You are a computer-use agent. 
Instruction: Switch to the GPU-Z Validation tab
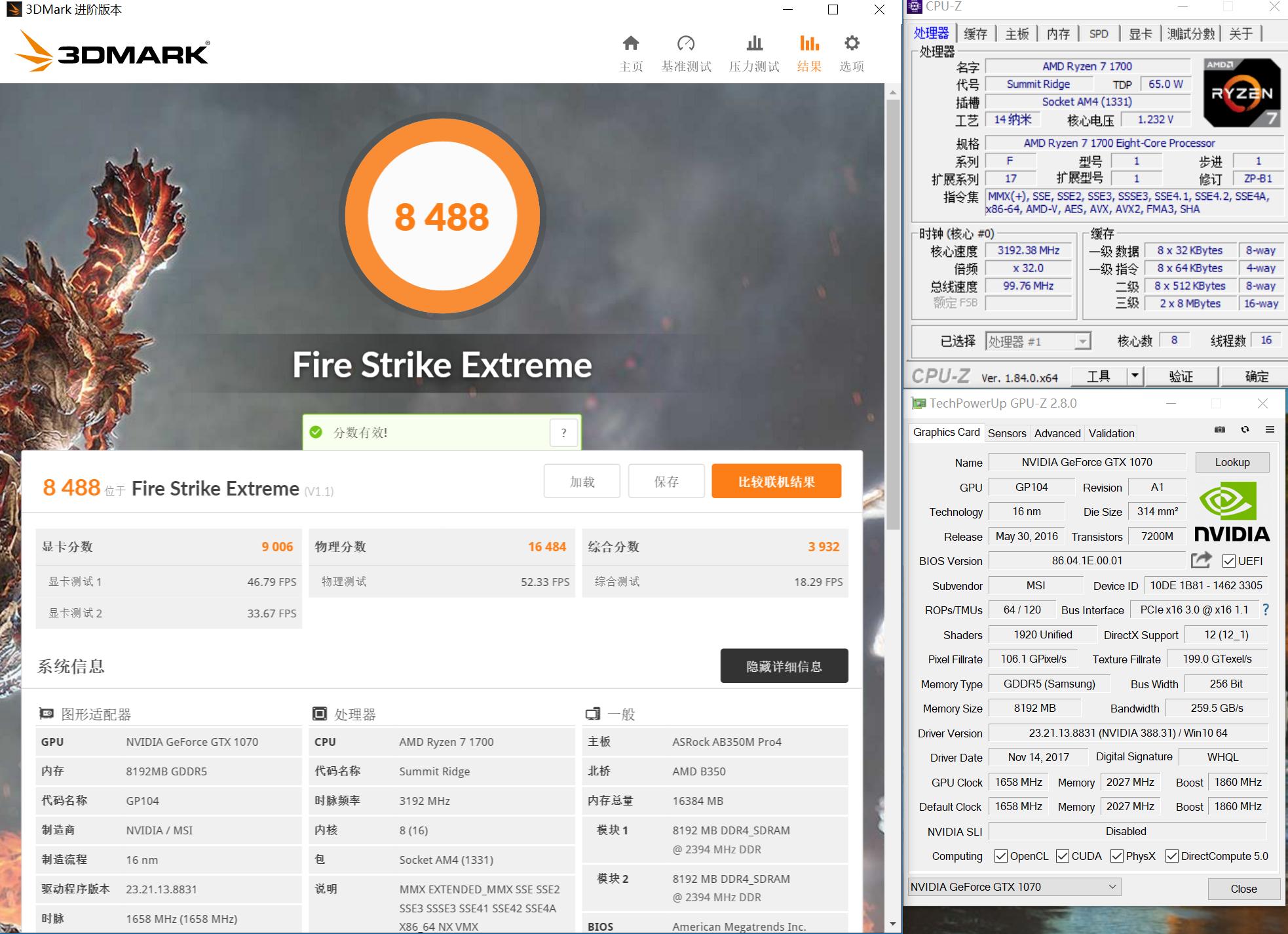(x=1111, y=433)
